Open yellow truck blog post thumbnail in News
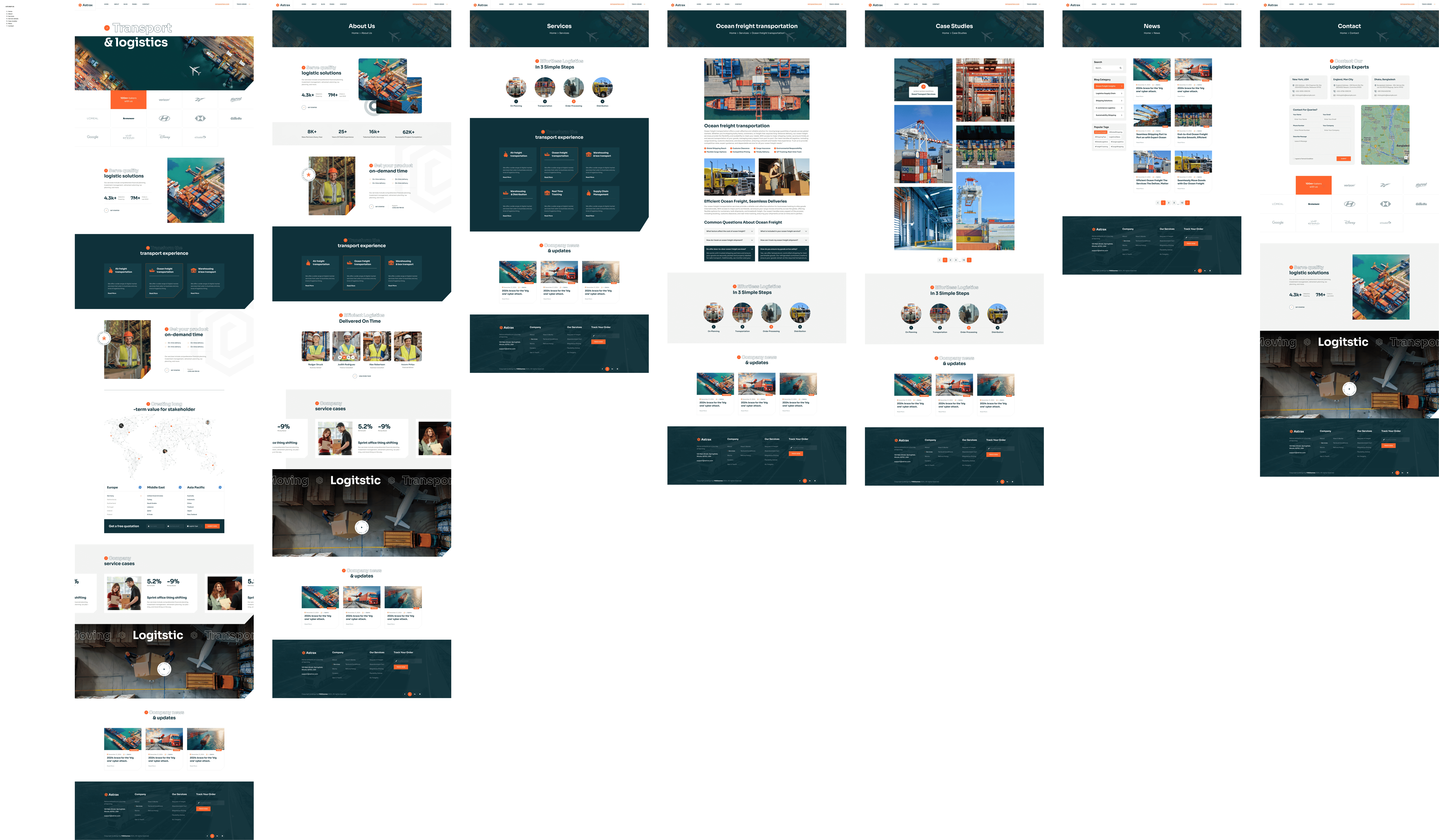Screen dimensions: 1439x840 point(1193,161)
